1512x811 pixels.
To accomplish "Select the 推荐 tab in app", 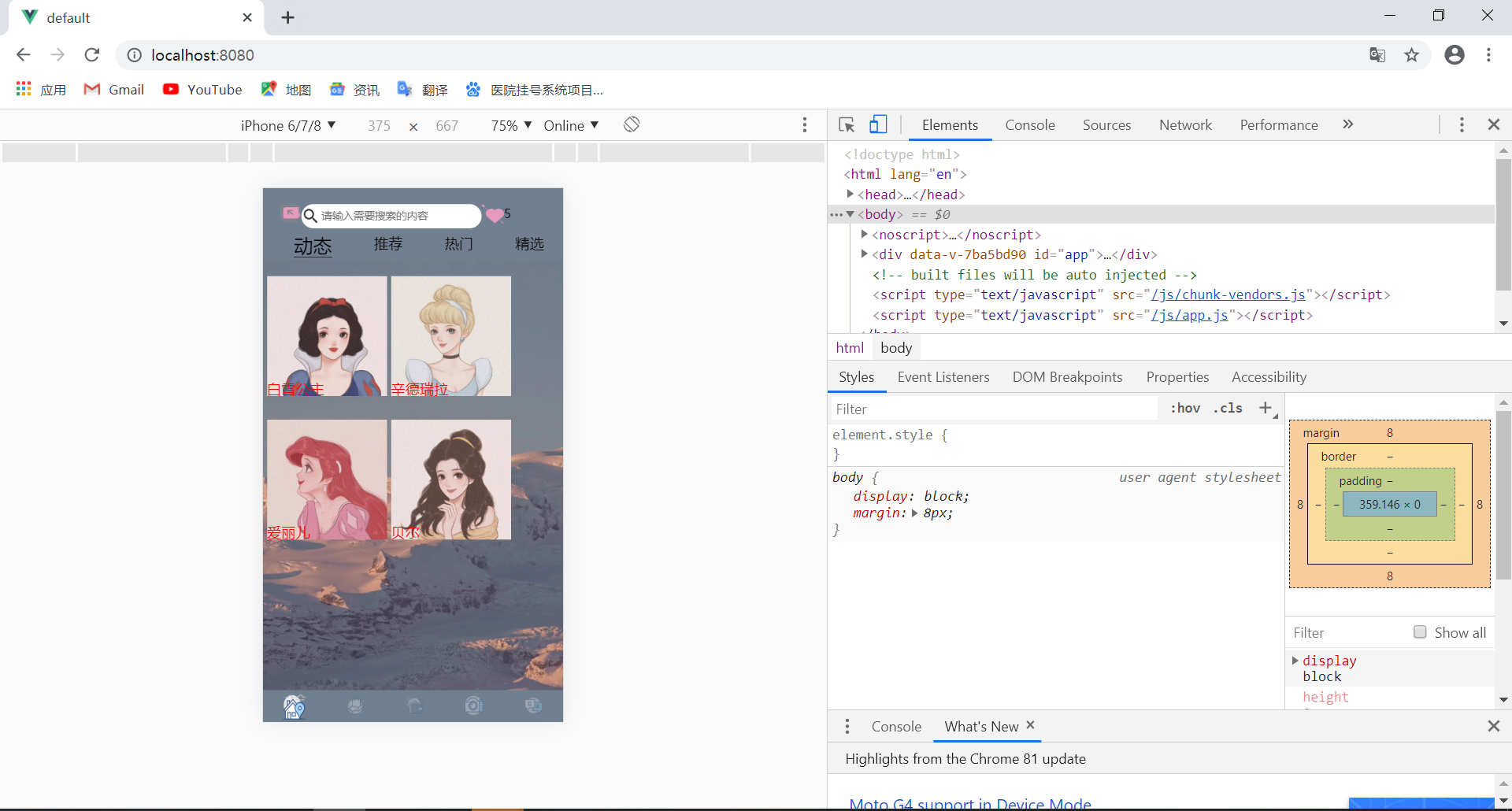I will point(388,244).
